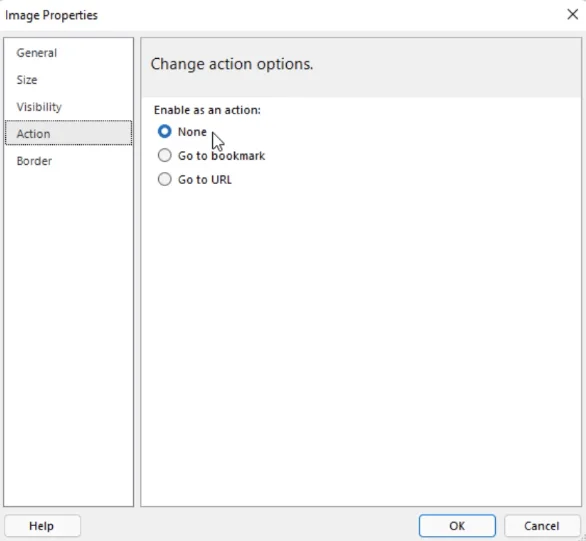Image resolution: width=586 pixels, height=541 pixels.
Task: Click the "Go to URL" label text
Action: [x=204, y=180]
